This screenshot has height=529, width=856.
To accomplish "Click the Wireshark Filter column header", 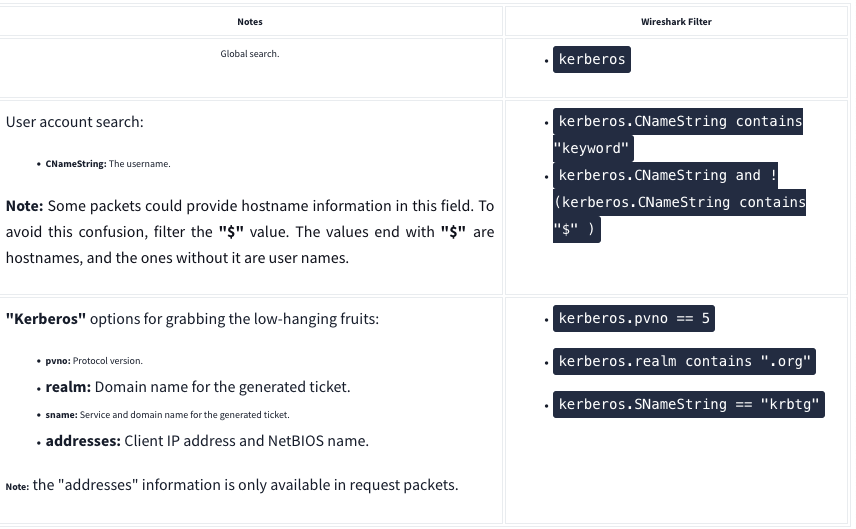I will pos(676,21).
